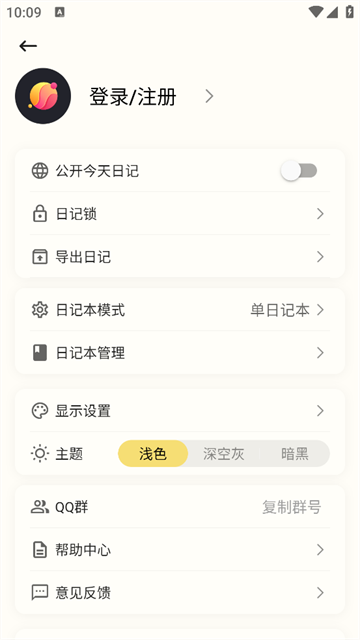Select the 深空灰 theme option
This screenshot has height=640, width=360.
(224, 453)
